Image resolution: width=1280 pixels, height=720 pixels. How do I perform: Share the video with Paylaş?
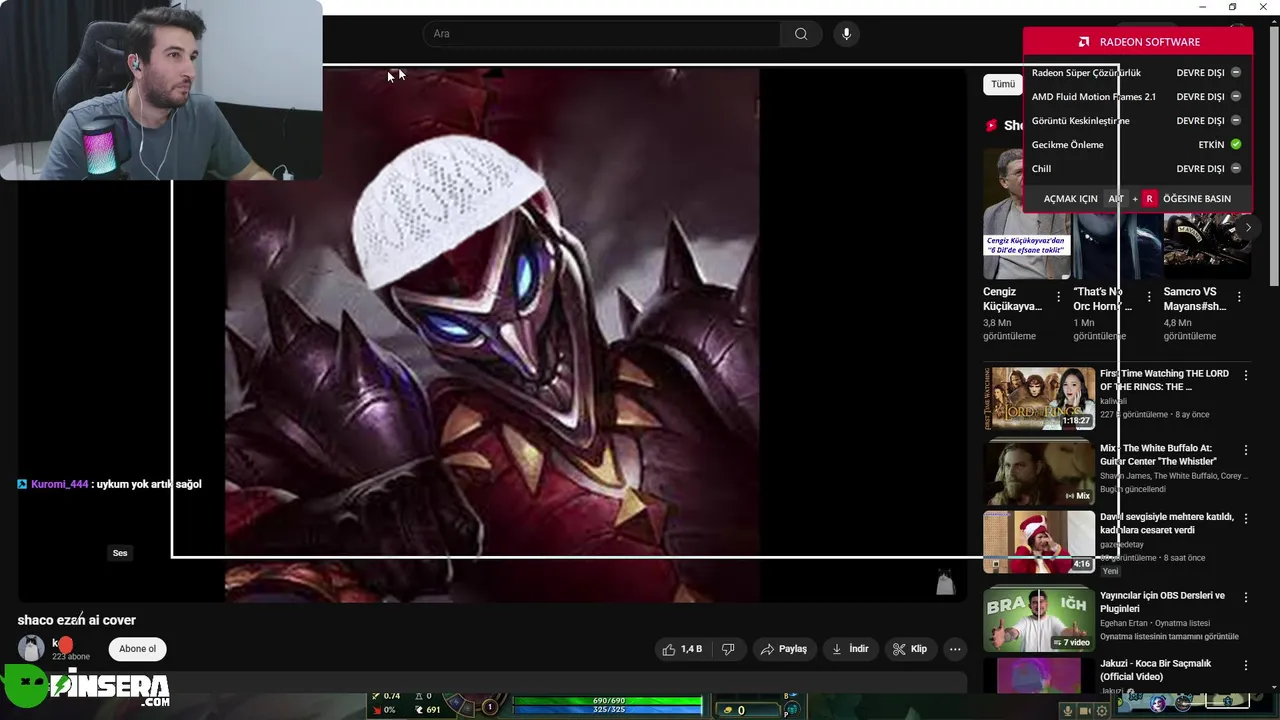coord(784,649)
